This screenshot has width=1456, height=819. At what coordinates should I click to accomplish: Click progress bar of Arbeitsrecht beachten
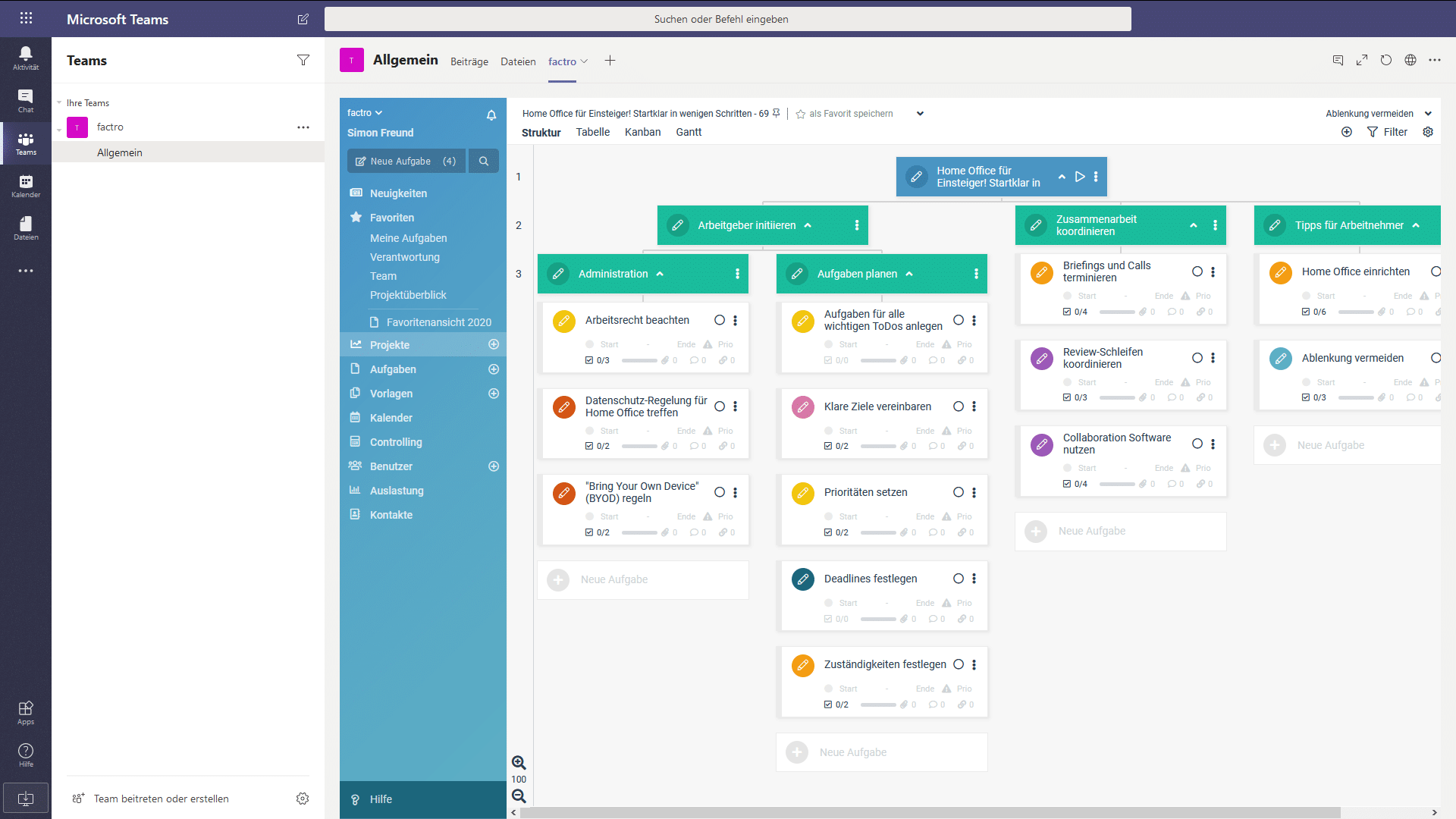pyautogui.click(x=639, y=361)
